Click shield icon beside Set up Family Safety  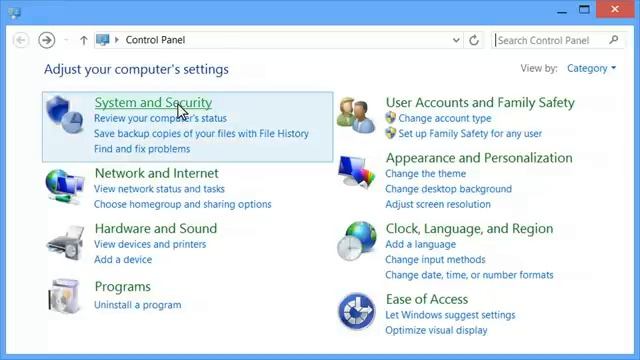pyautogui.click(x=391, y=133)
